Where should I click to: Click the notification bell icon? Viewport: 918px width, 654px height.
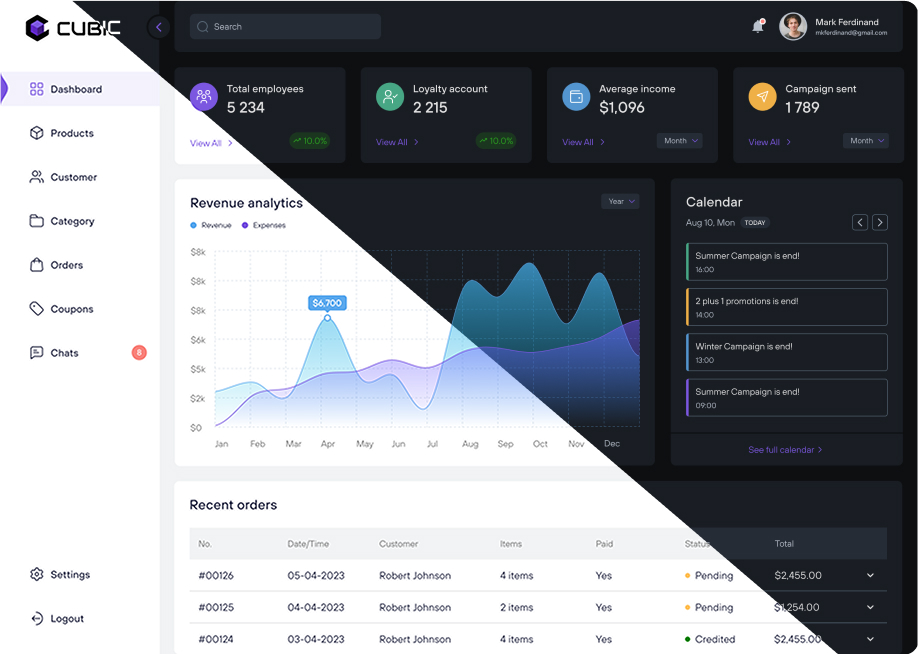(758, 27)
